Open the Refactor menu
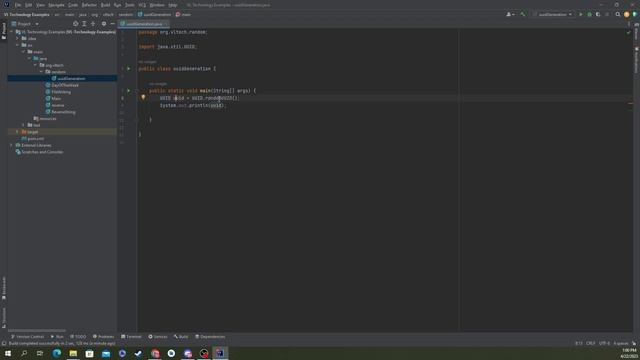This screenshot has height=360, width=640. [89, 5]
